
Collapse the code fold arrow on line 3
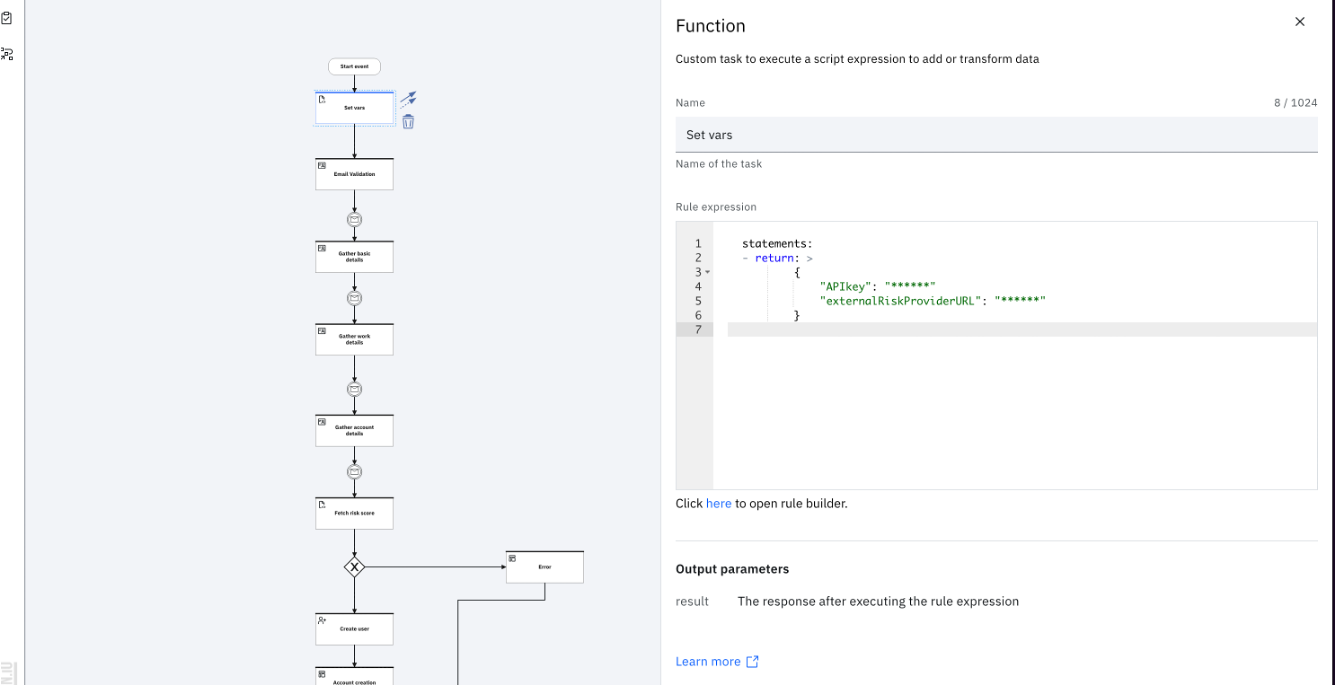[708, 272]
